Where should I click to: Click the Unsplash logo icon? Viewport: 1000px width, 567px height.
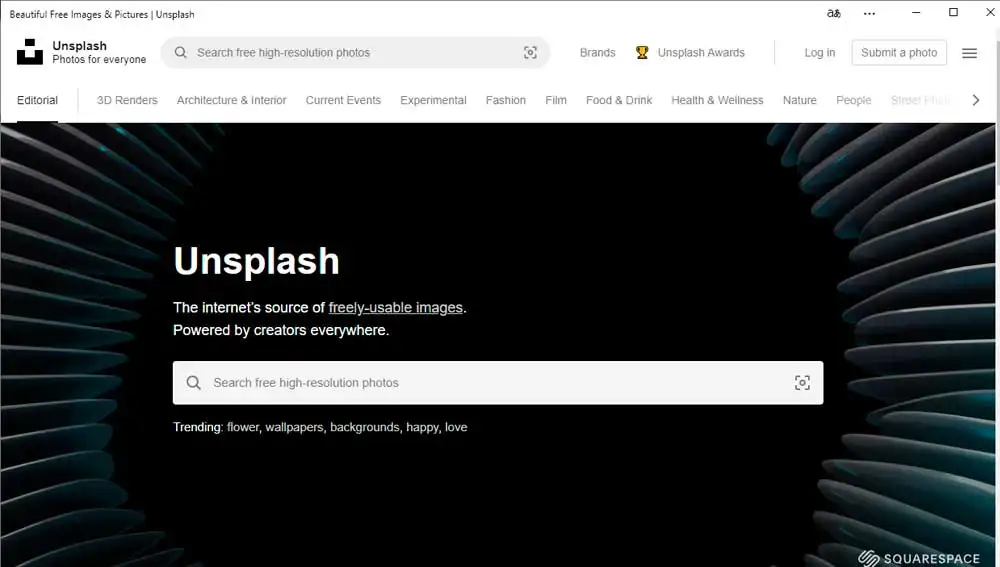coord(29,52)
